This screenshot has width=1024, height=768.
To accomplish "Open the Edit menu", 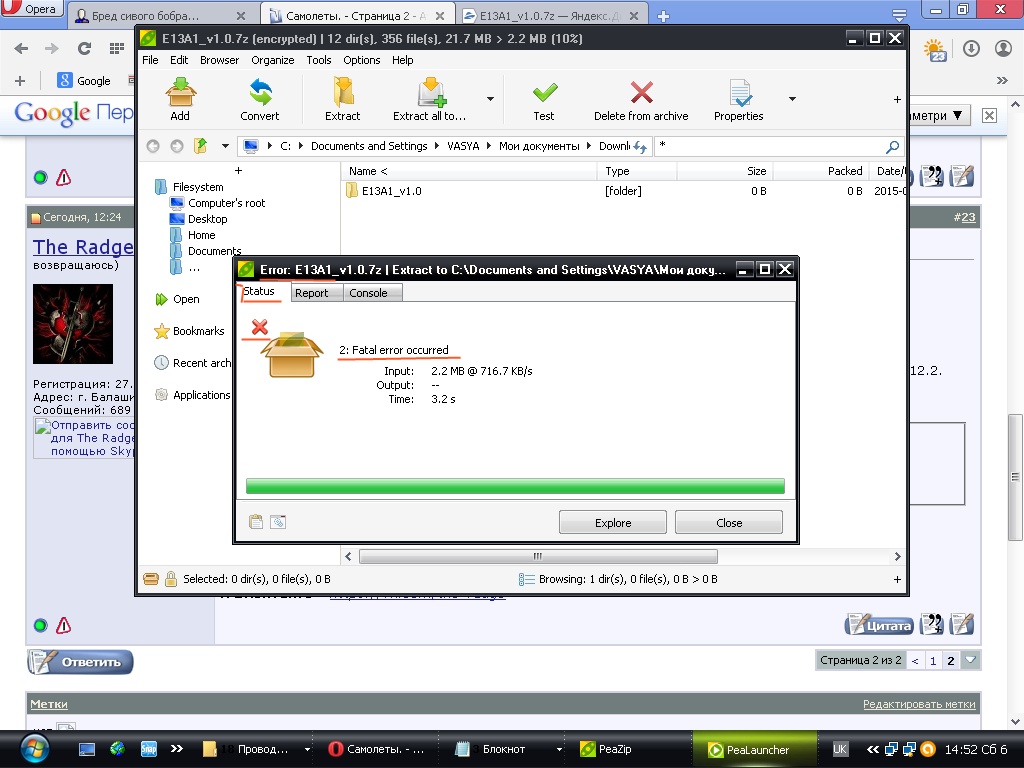I will tap(179, 60).
